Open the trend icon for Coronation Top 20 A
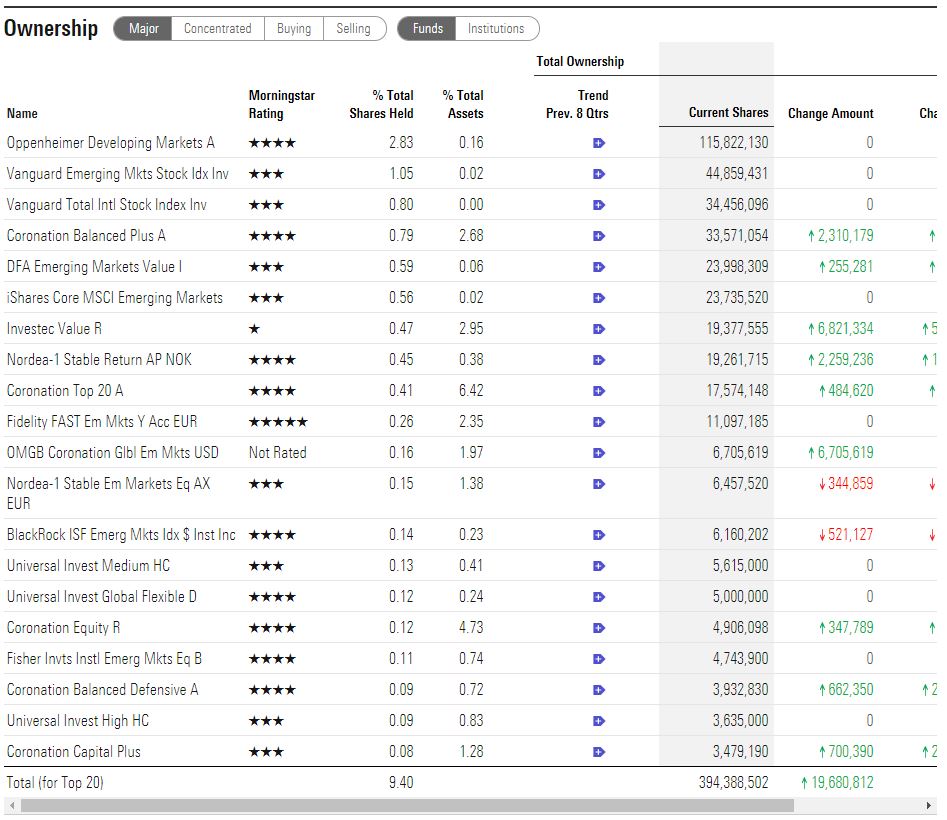 pos(597,390)
